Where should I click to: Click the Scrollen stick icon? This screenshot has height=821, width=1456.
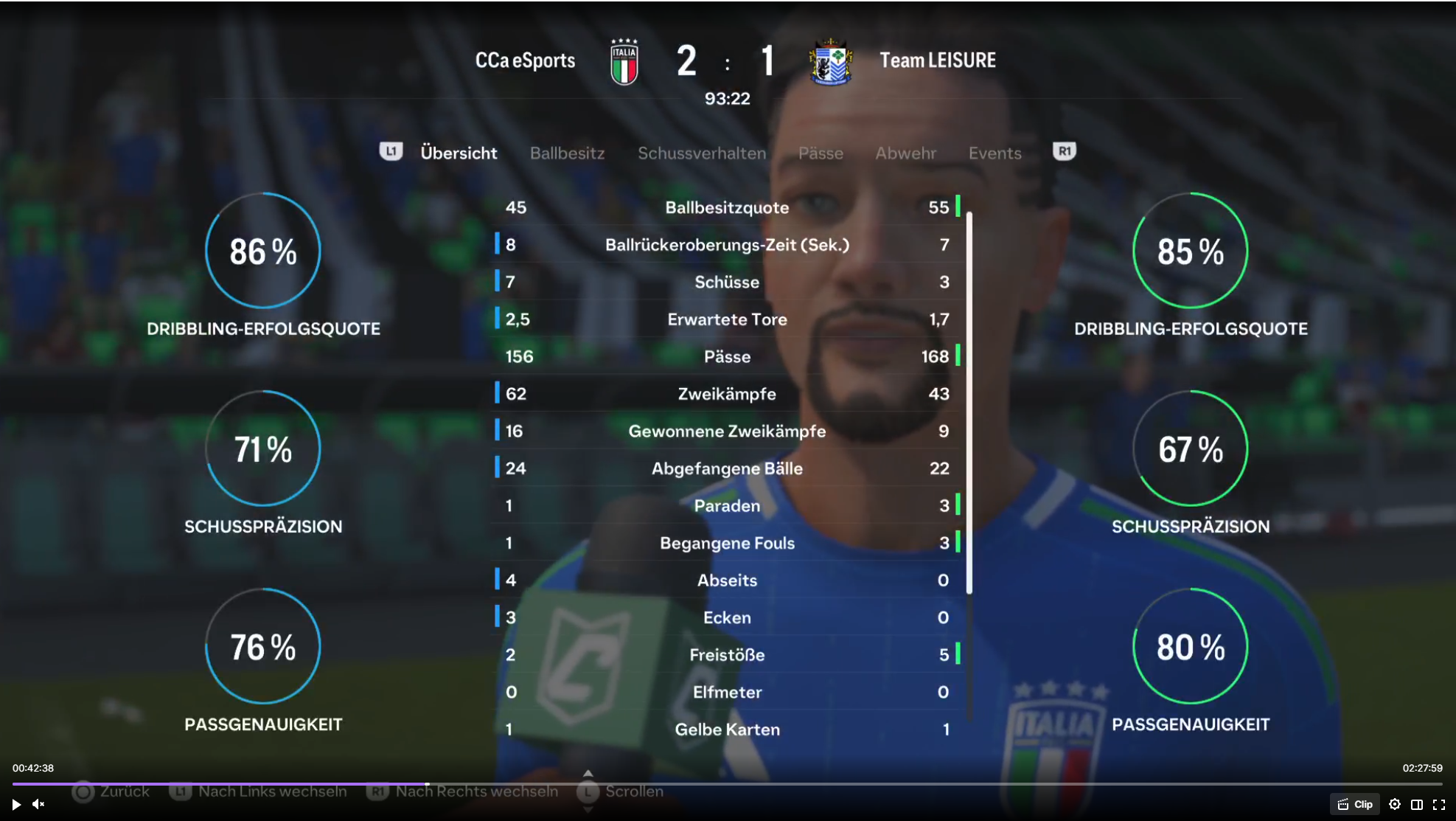point(588,791)
